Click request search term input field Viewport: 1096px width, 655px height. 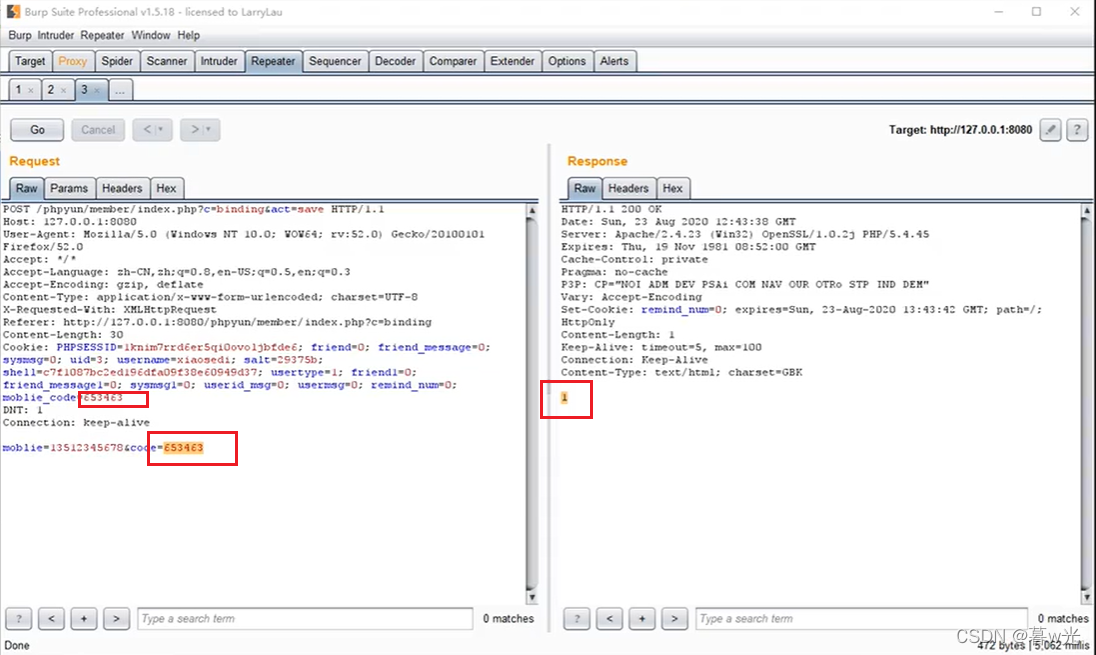pos(305,619)
